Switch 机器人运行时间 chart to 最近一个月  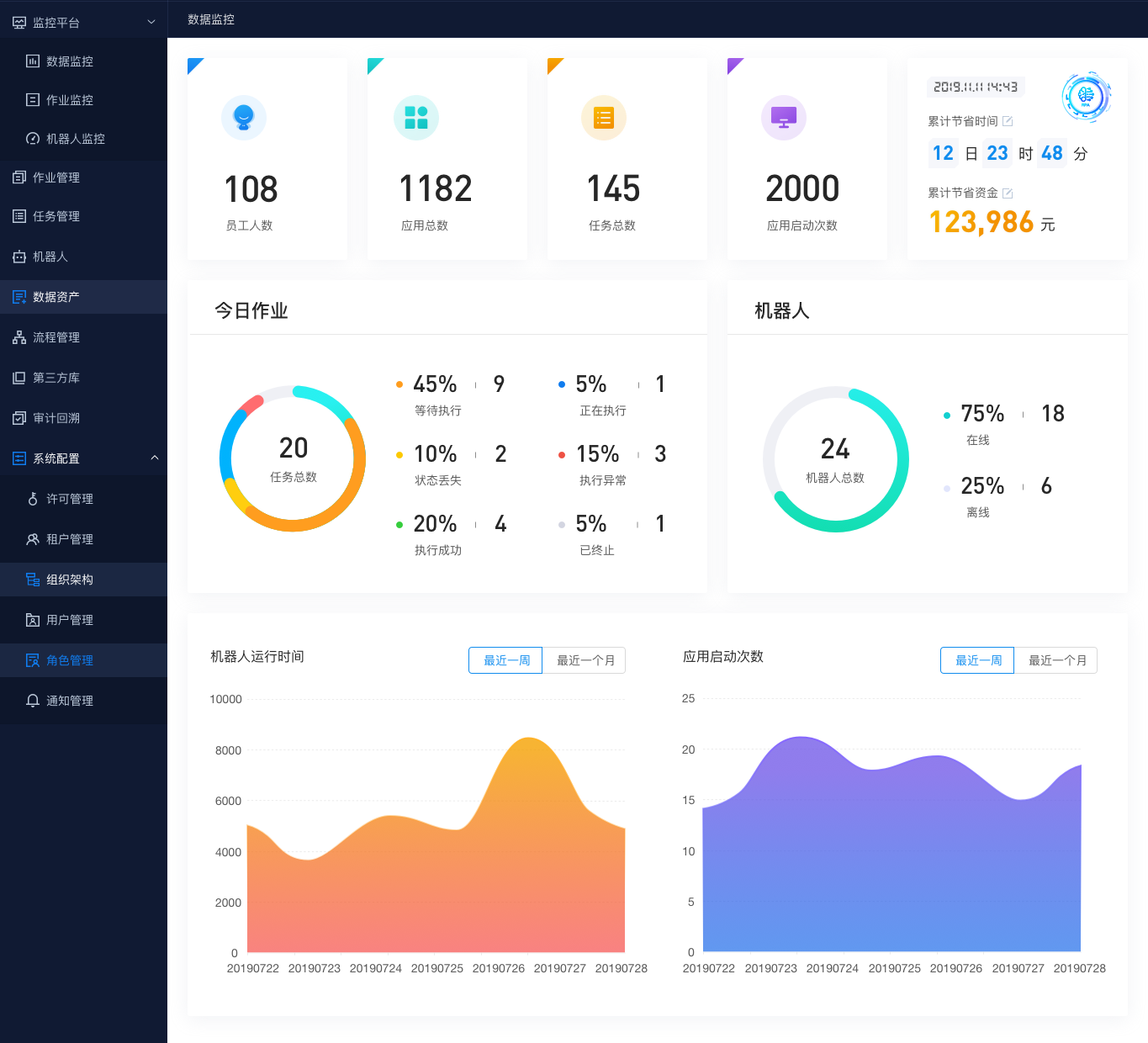pyautogui.click(x=585, y=660)
